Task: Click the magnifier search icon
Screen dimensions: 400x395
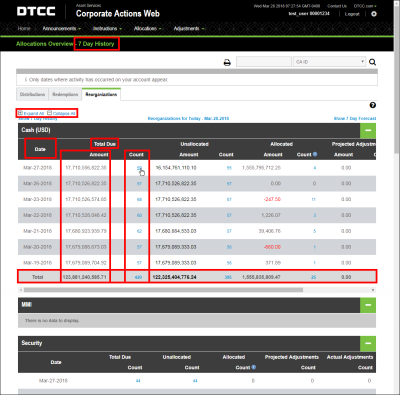Action: click(372, 62)
